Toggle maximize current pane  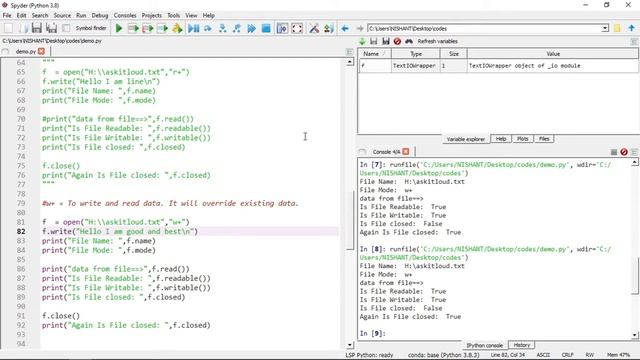(x=282, y=28)
